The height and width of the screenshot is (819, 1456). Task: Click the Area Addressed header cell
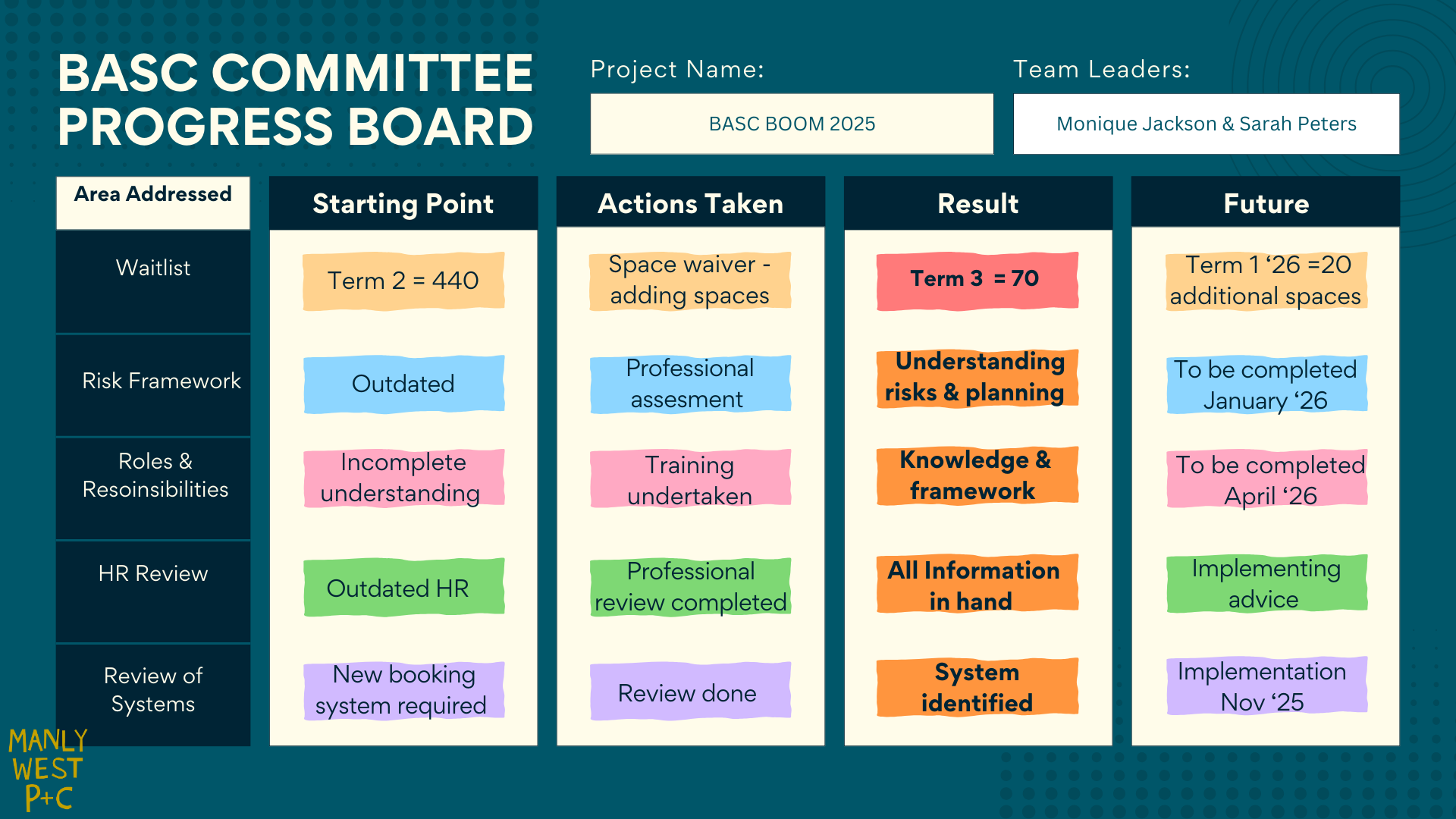click(x=153, y=202)
